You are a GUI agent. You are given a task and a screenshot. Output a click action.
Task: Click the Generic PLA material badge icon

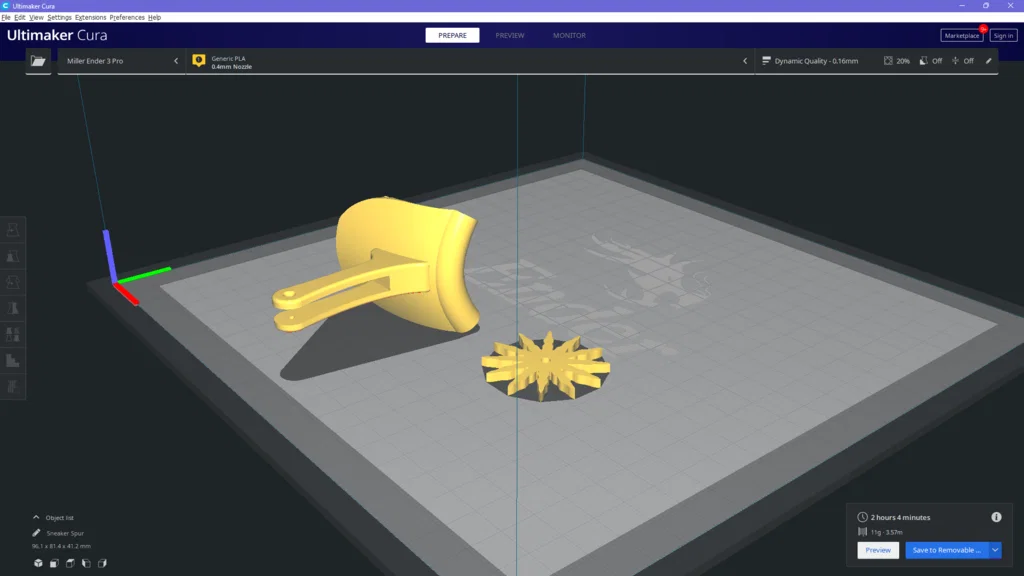pos(199,61)
